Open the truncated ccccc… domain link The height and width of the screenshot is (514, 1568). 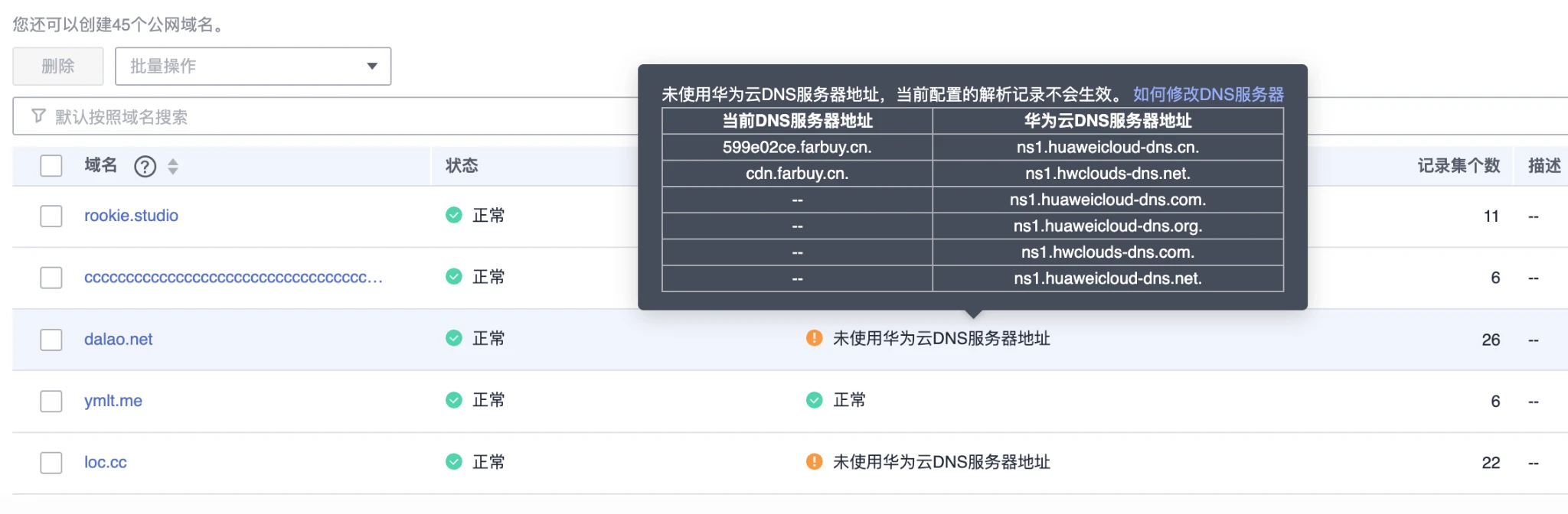click(233, 278)
